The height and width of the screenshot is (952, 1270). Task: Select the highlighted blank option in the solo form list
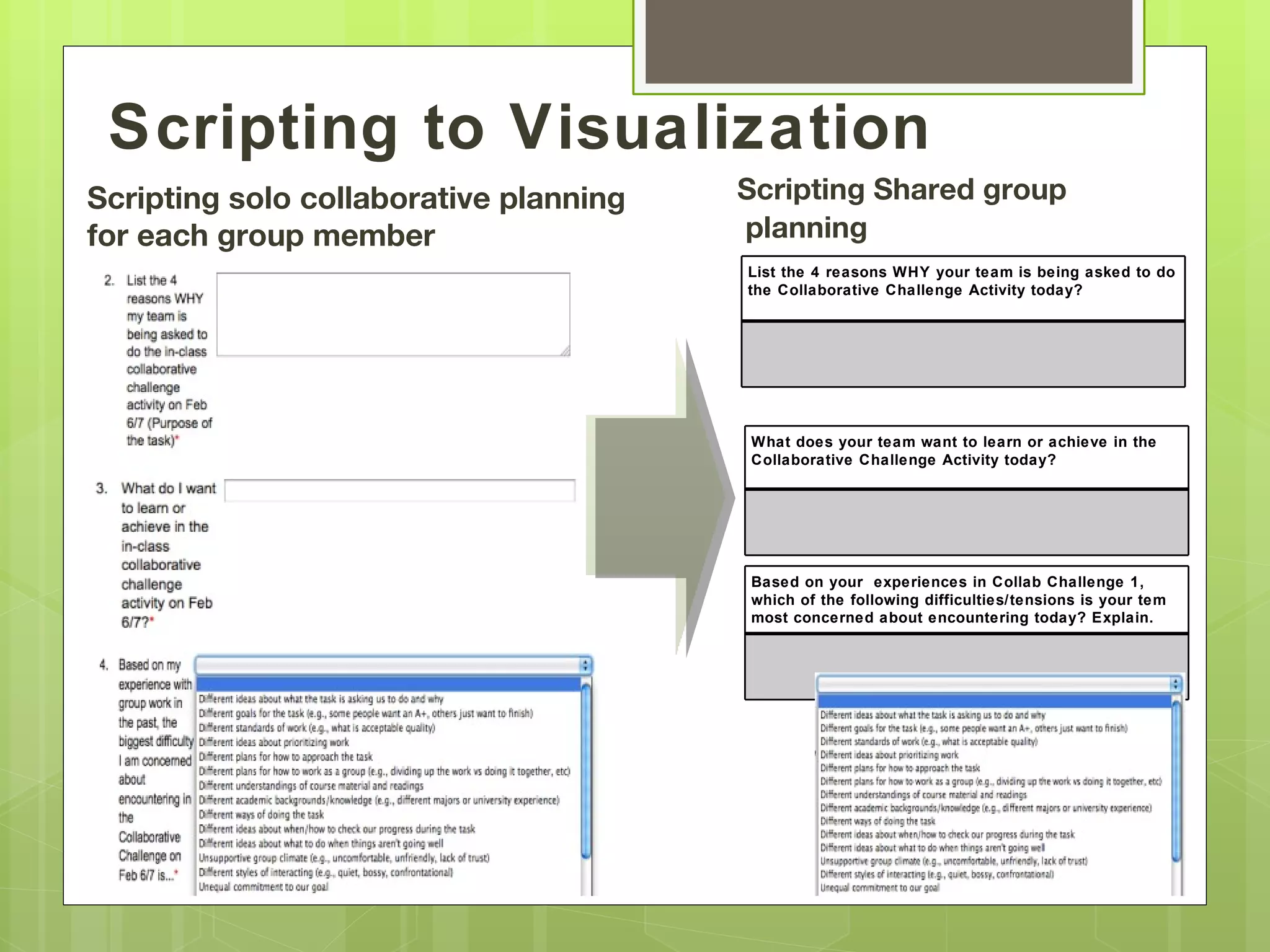[x=388, y=684]
